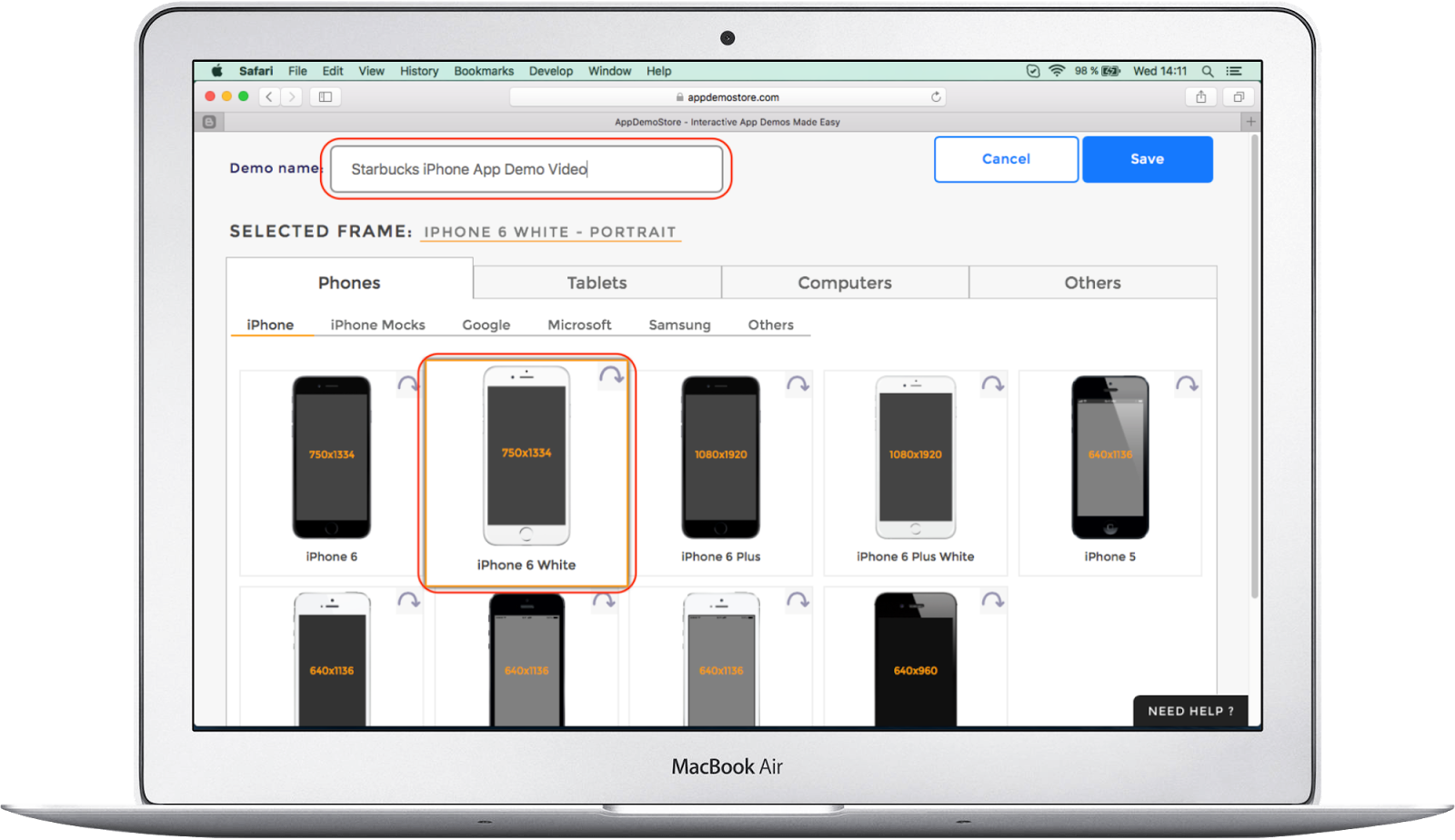Open the Safari Share button
Viewport: 1455px width, 840px height.
coord(1201,96)
